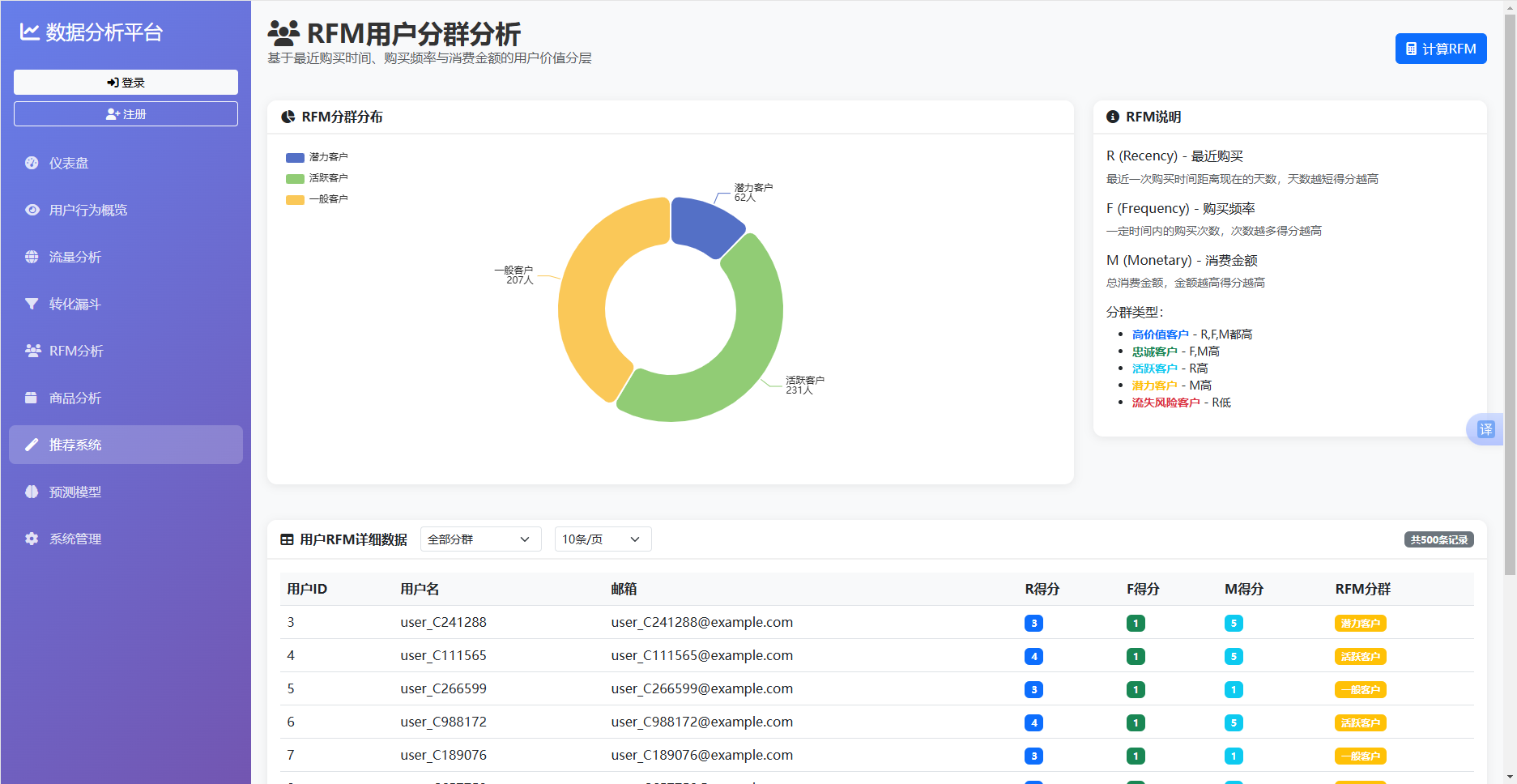Toggle 一般客户 legend swatch in chart
1517x784 pixels.
(x=295, y=199)
